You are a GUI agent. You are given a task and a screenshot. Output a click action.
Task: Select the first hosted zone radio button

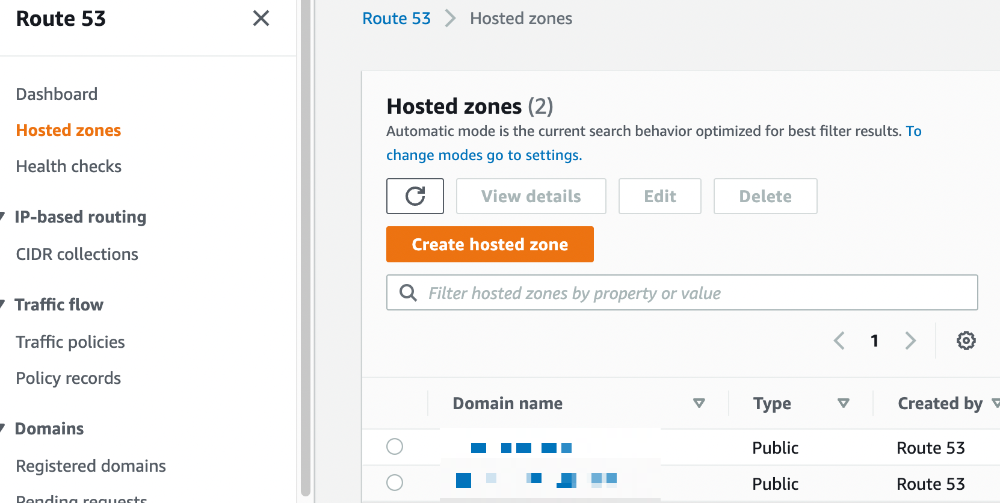(x=395, y=447)
